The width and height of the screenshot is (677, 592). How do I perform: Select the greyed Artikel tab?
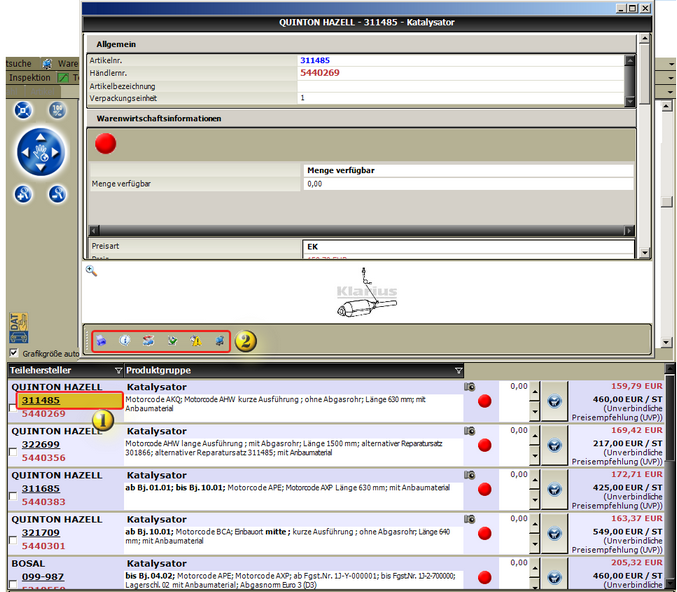coord(43,92)
